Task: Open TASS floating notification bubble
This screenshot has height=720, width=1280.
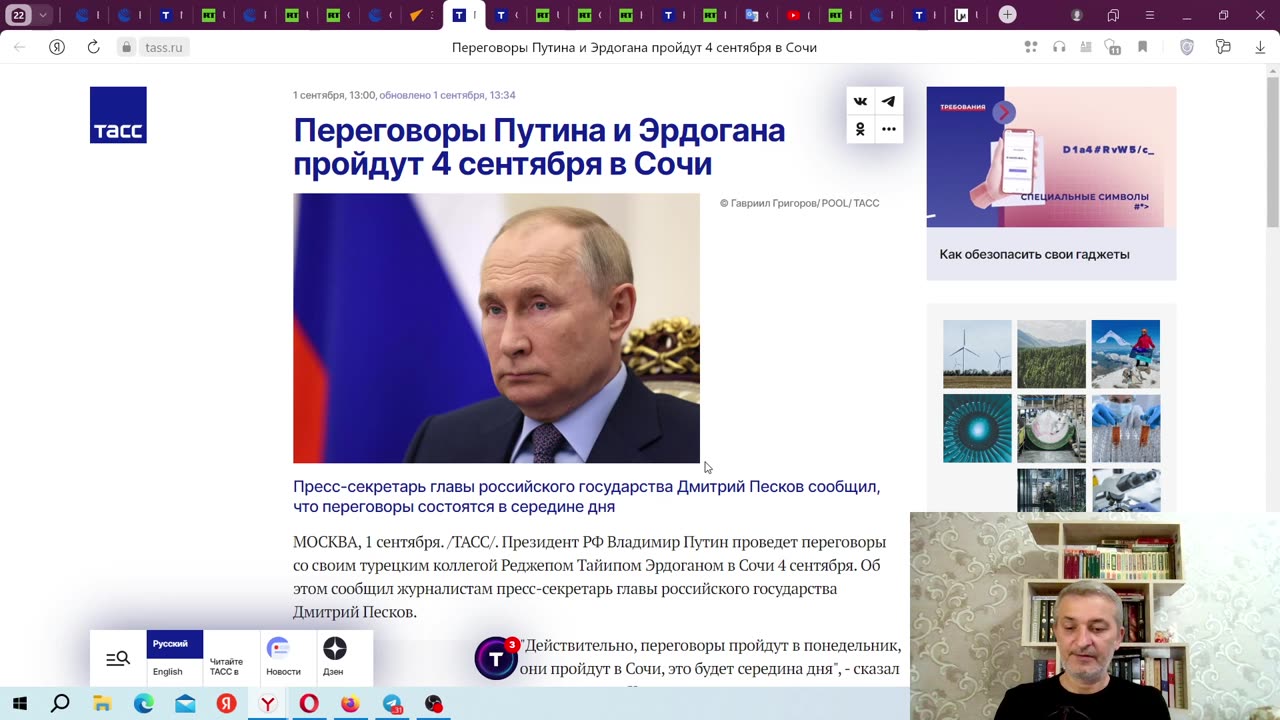Action: coord(496,657)
